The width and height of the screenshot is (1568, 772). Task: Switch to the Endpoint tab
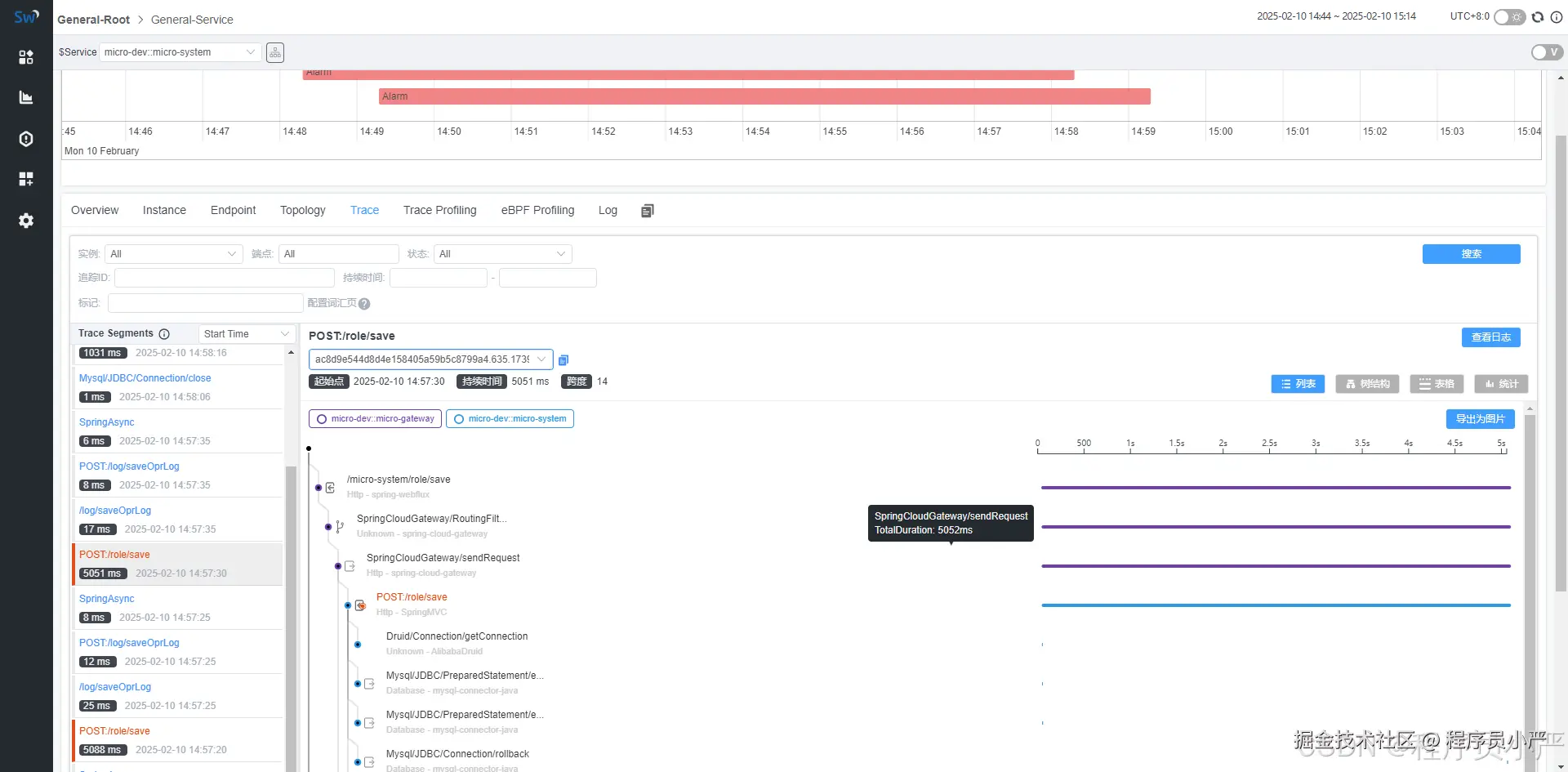(x=233, y=211)
